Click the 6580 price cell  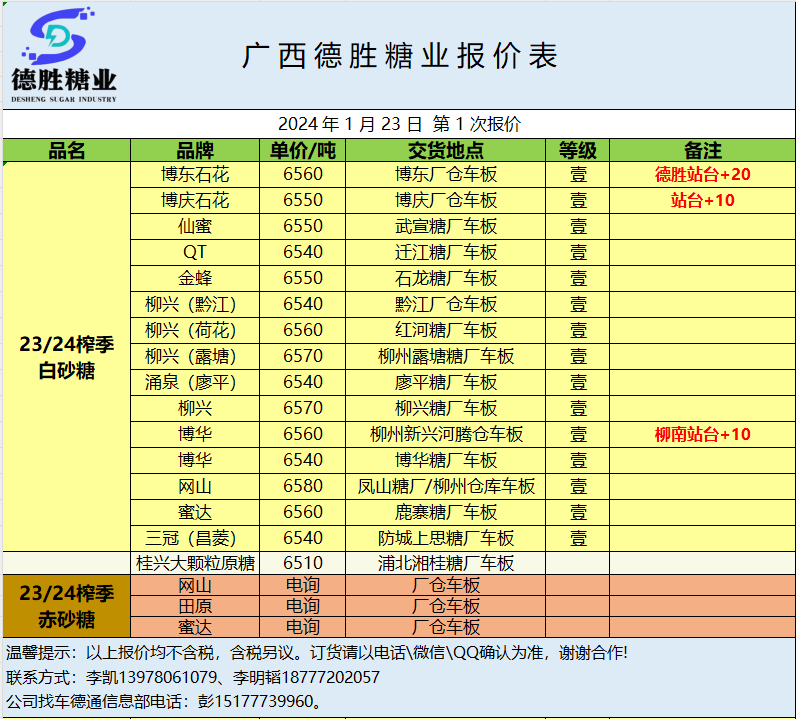(303, 486)
